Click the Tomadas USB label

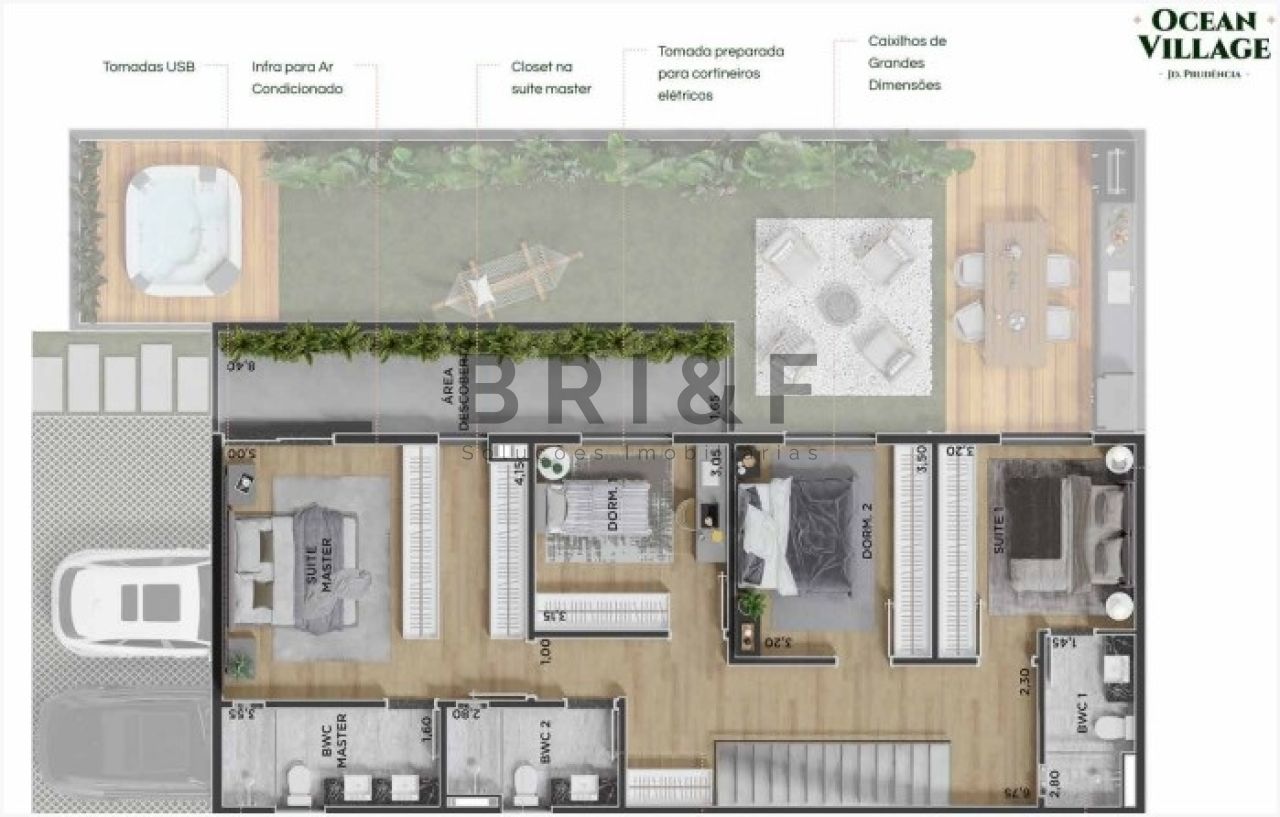tap(149, 67)
